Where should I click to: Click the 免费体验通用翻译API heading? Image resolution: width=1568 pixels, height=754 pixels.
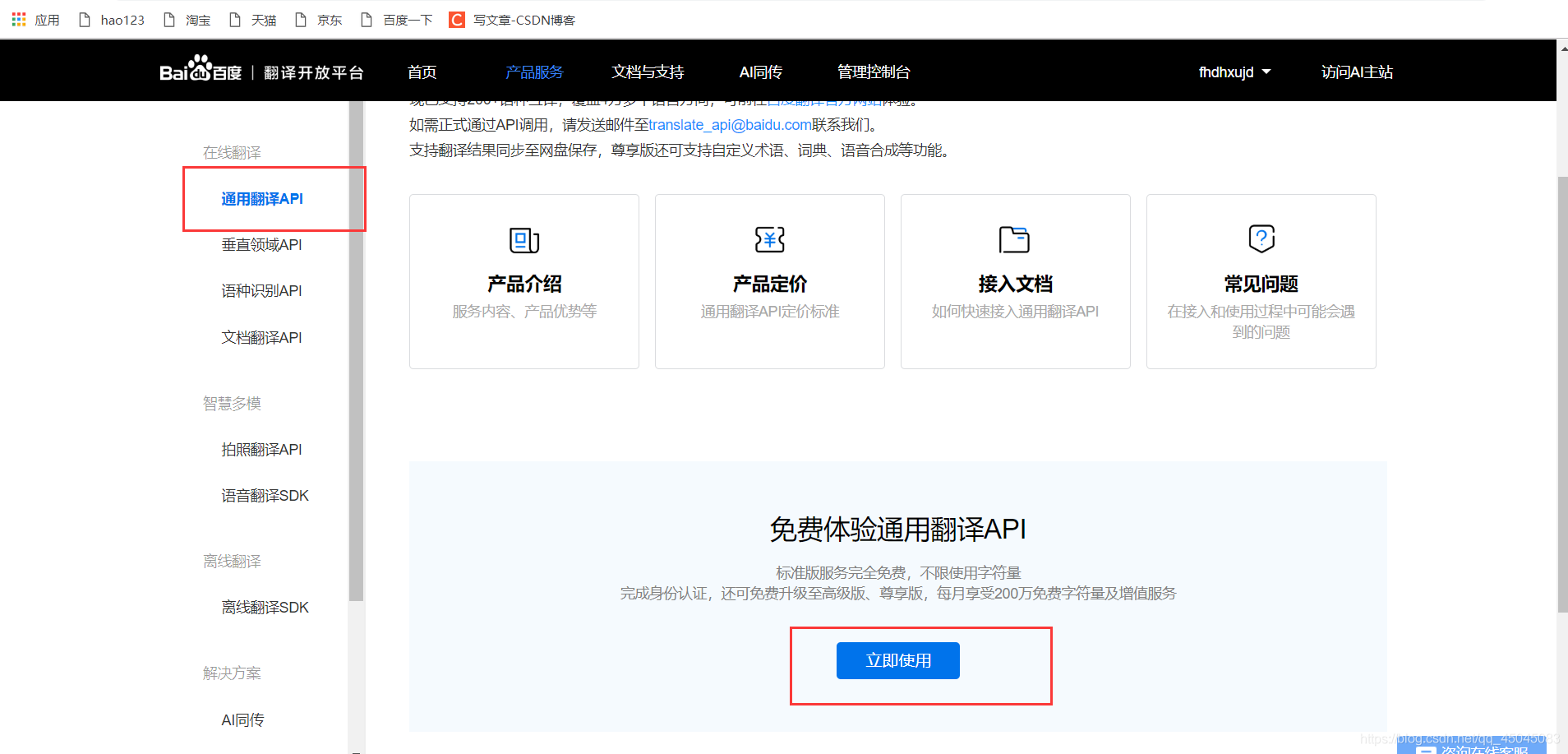pyautogui.click(x=898, y=530)
